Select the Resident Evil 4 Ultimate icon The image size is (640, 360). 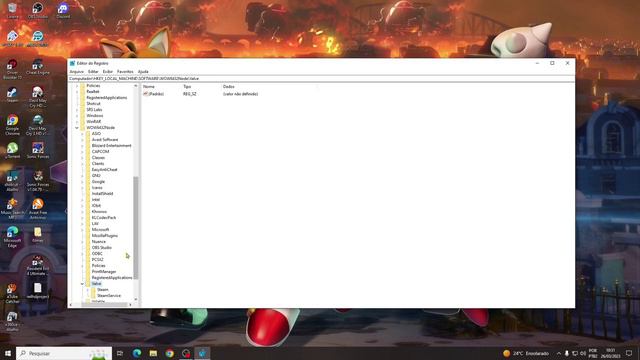38,265
